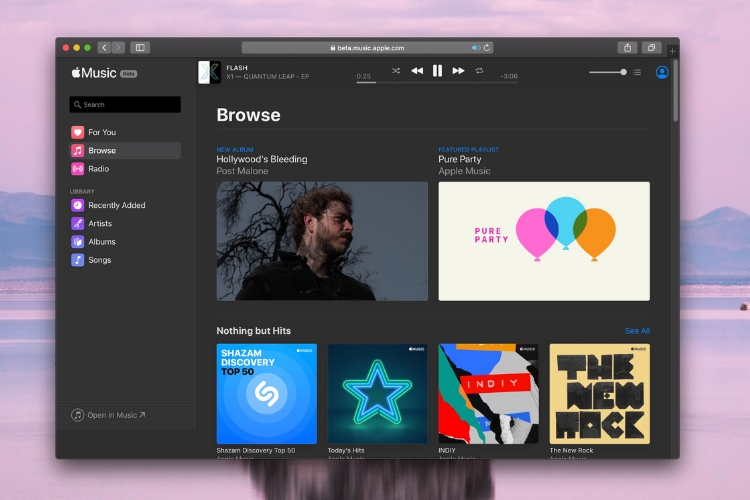Click Today's Hits caption text
This screenshot has width=750, height=500.
(x=346, y=450)
